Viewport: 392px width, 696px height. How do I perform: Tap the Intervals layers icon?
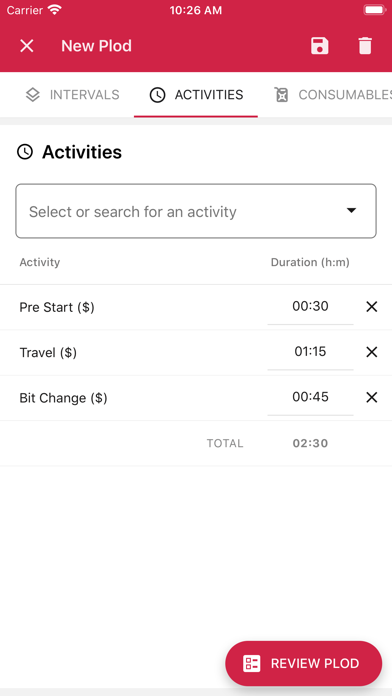click(33, 95)
